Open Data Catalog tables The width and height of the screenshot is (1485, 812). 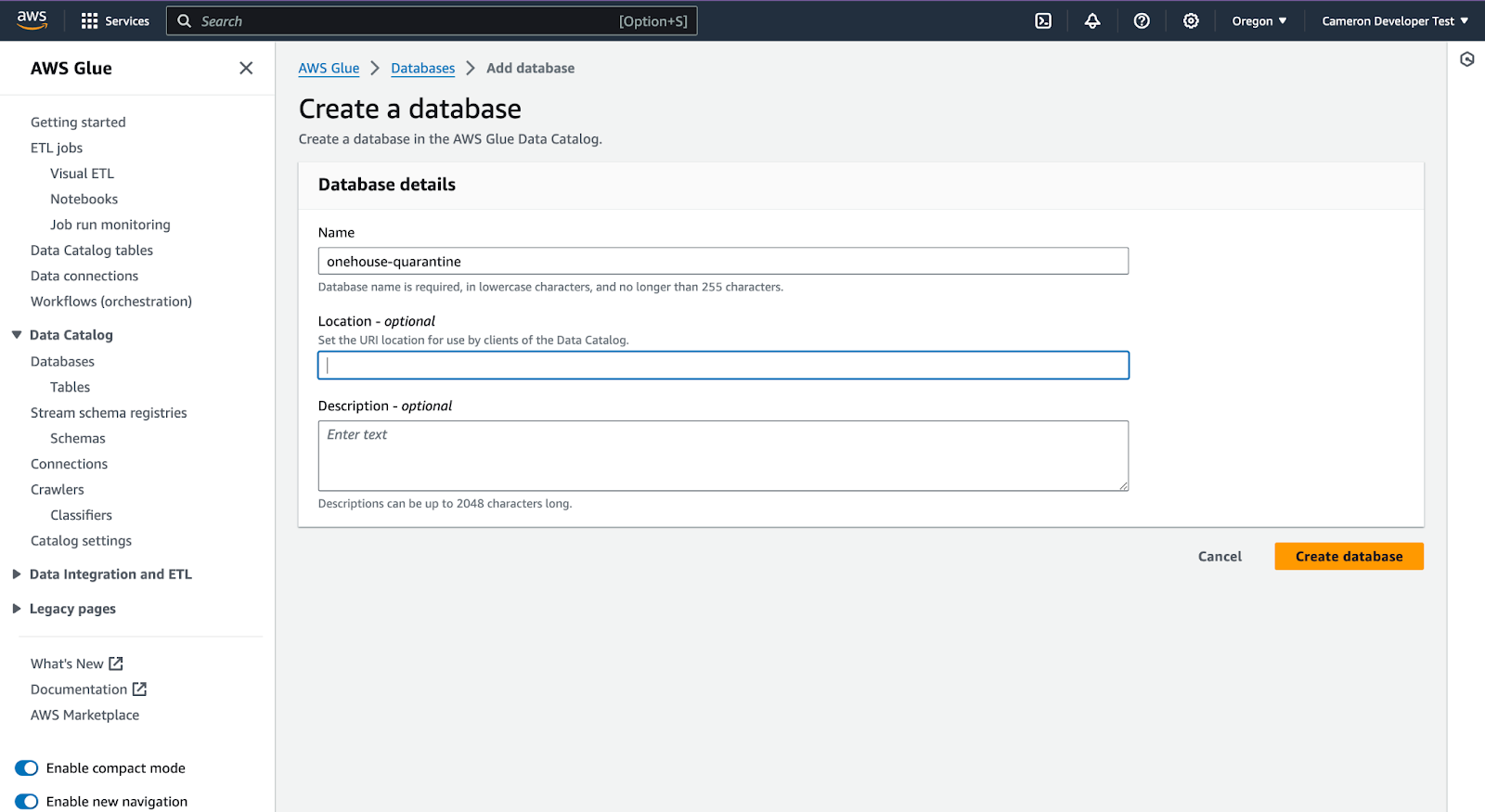pyautogui.click(x=92, y=251)
